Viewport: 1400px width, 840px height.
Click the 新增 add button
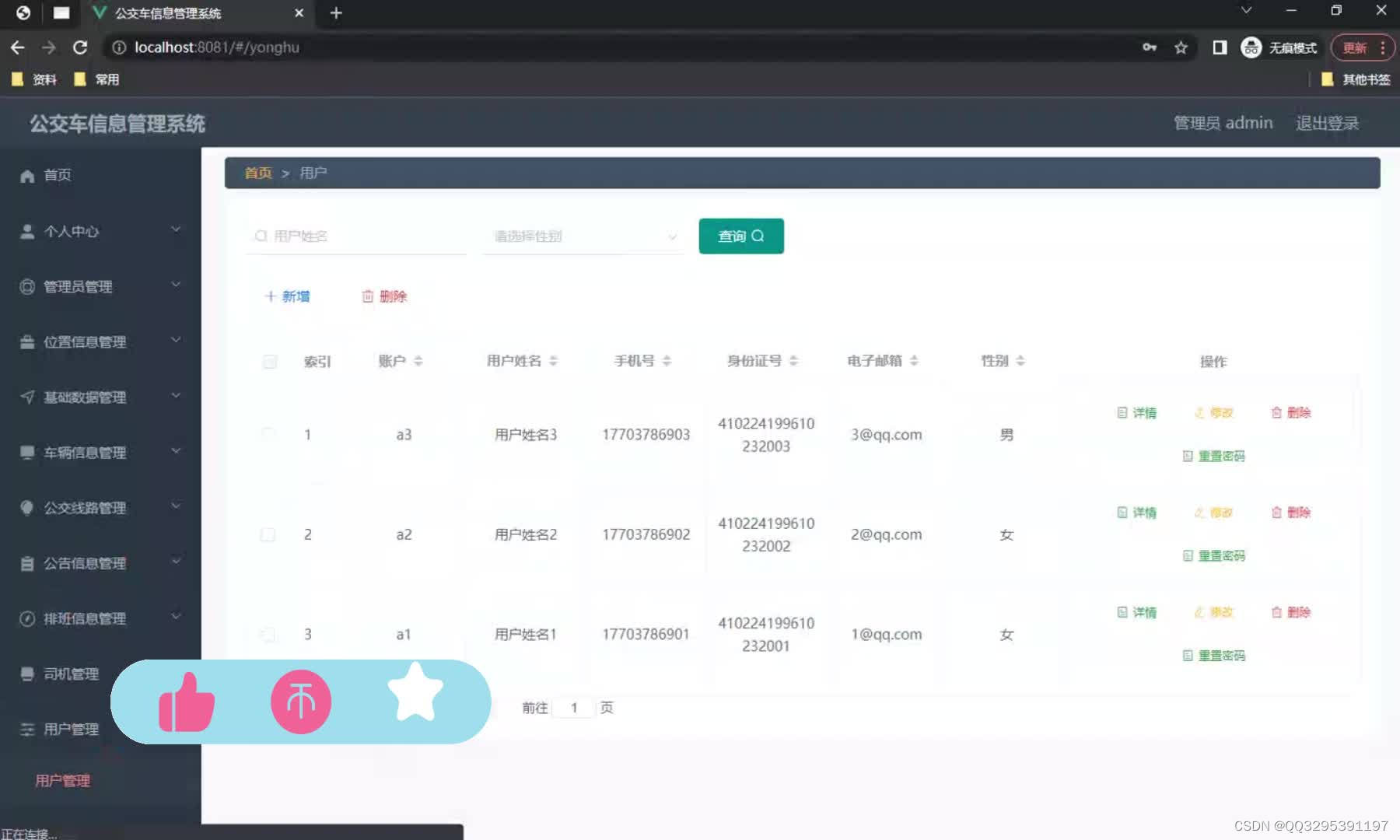[x=287, y=296]
